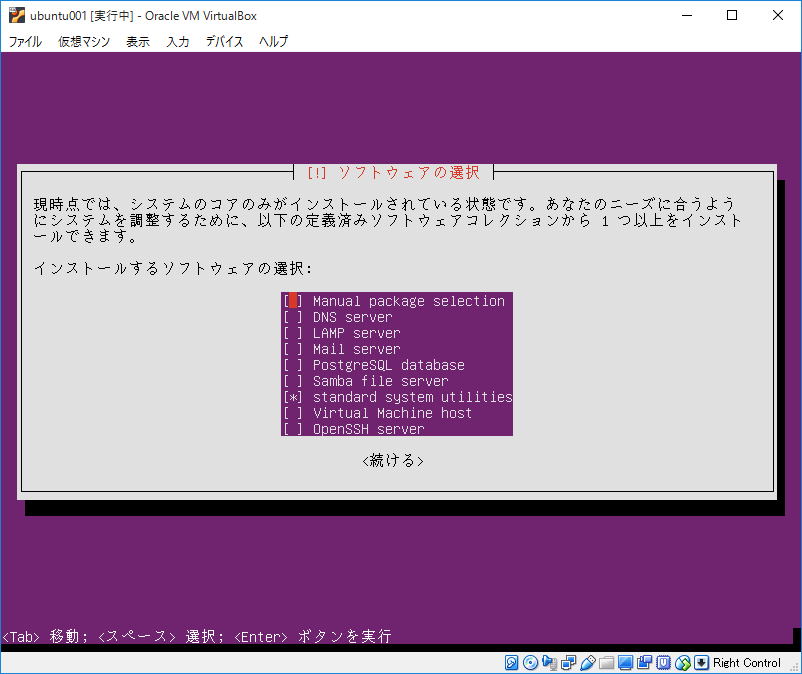Click the Virtual Machine host label text

click(392, 413)
